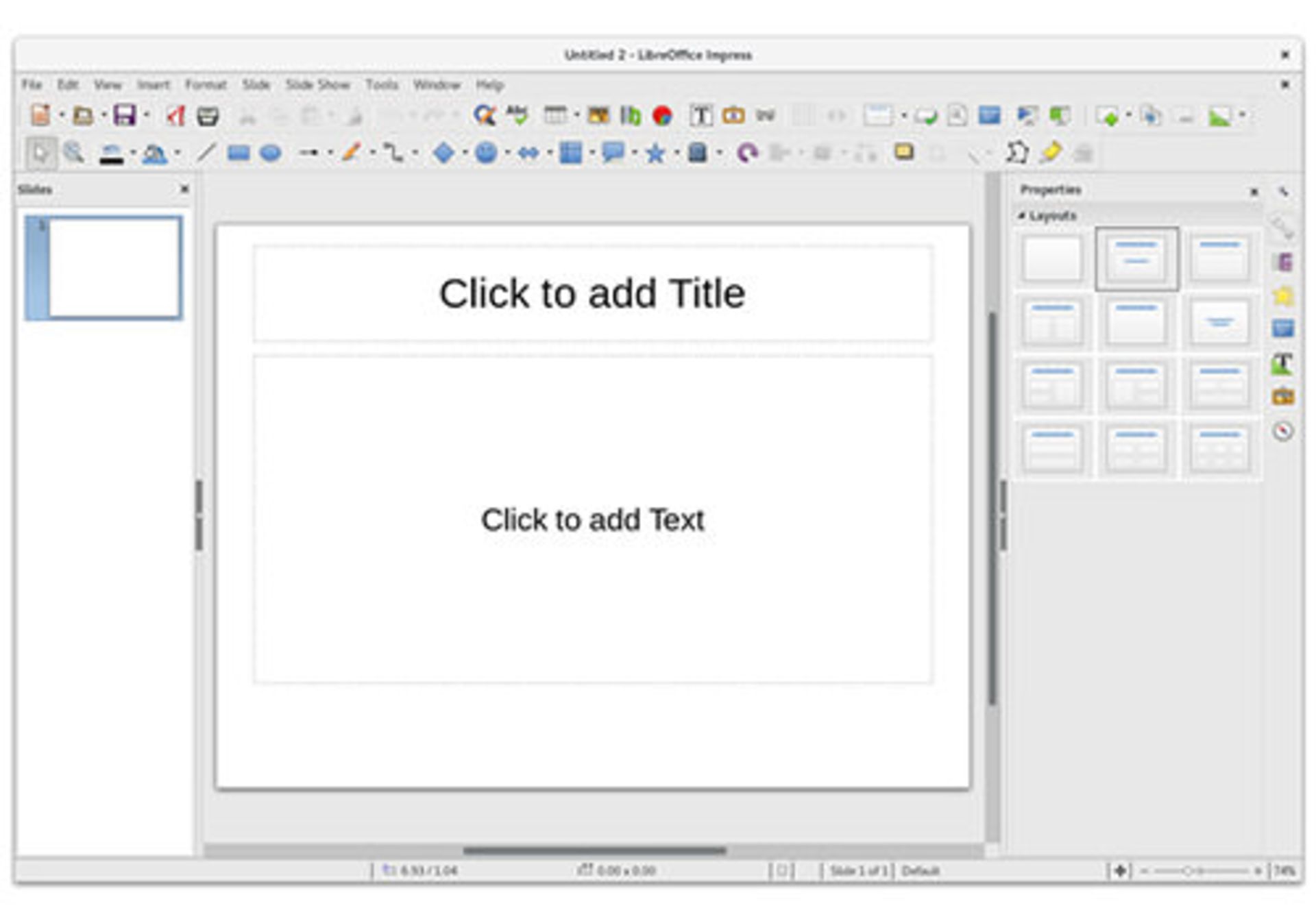Open the Slide Show menu

(317, 85)
